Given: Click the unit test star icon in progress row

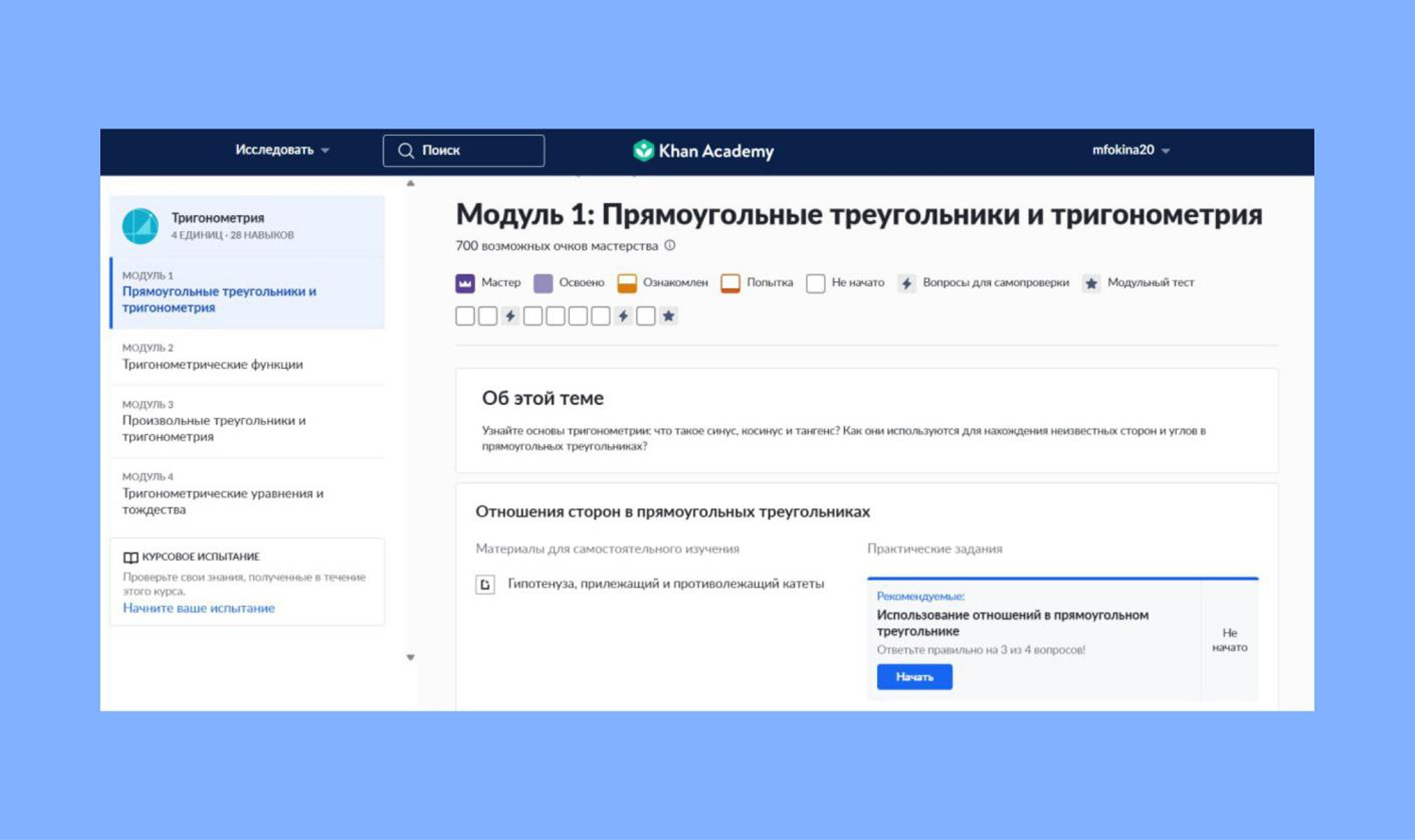Looking at the screenshot, I should (668, 316).
